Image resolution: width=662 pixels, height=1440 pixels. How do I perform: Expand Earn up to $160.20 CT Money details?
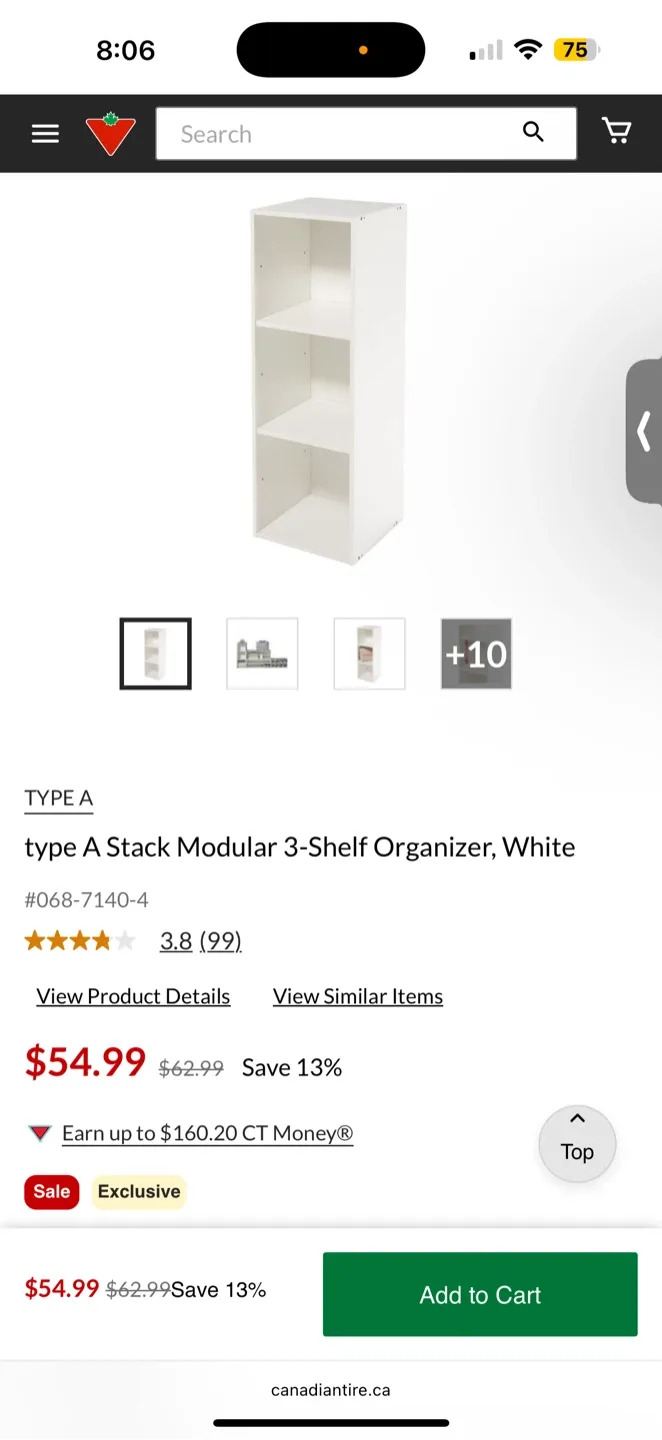pos(207,1133)
